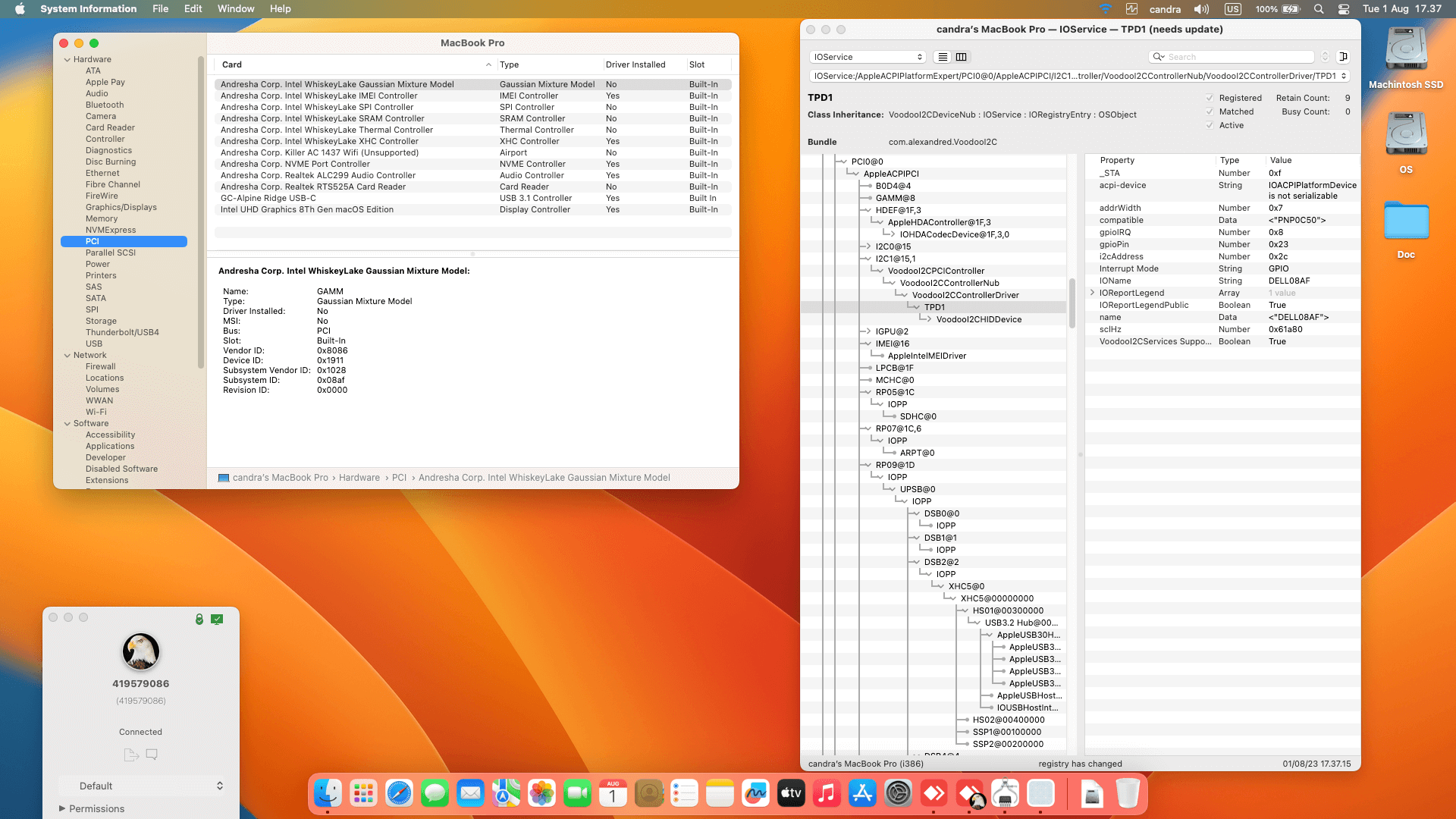This screenshot has height=819, width=1456.
Task: Expand the Permissions disclosure triangle
Action: pyautogui.click(x=62, y=808)
